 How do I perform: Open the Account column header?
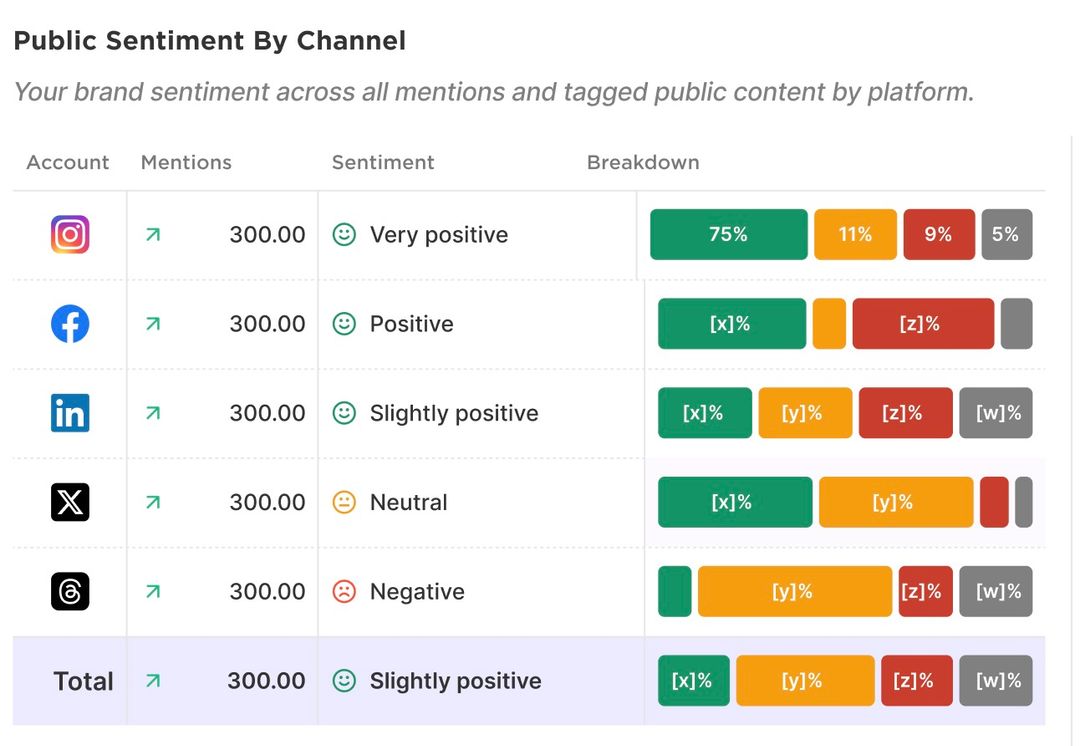point(67,162)
